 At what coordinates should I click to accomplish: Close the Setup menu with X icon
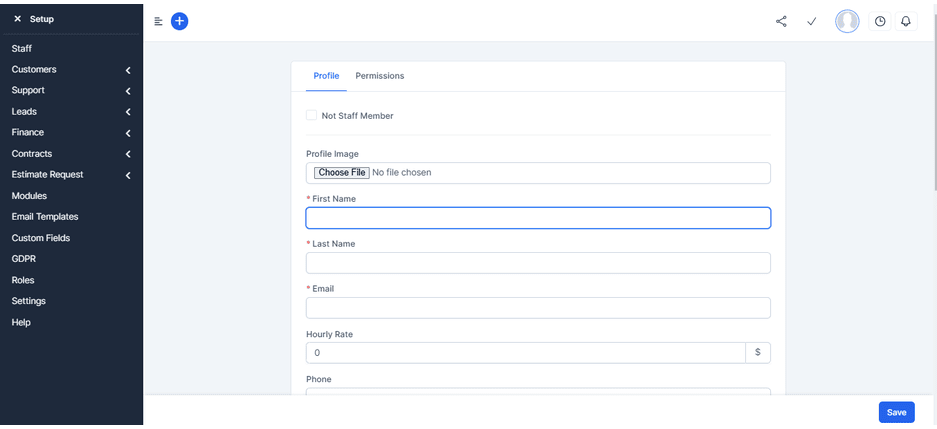[17, 19]
